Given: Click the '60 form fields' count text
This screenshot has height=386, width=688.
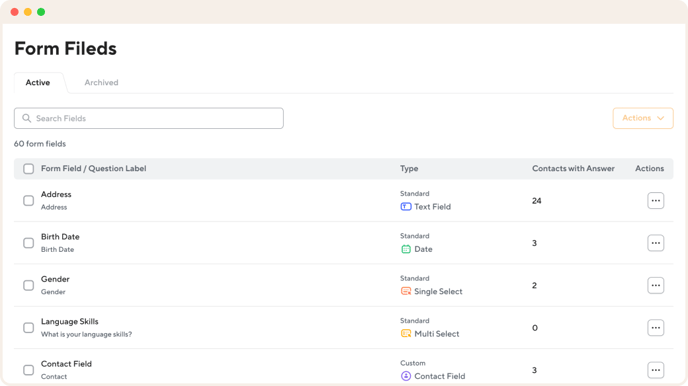Looking at the screenshot, I should click(x=40, y=144).
